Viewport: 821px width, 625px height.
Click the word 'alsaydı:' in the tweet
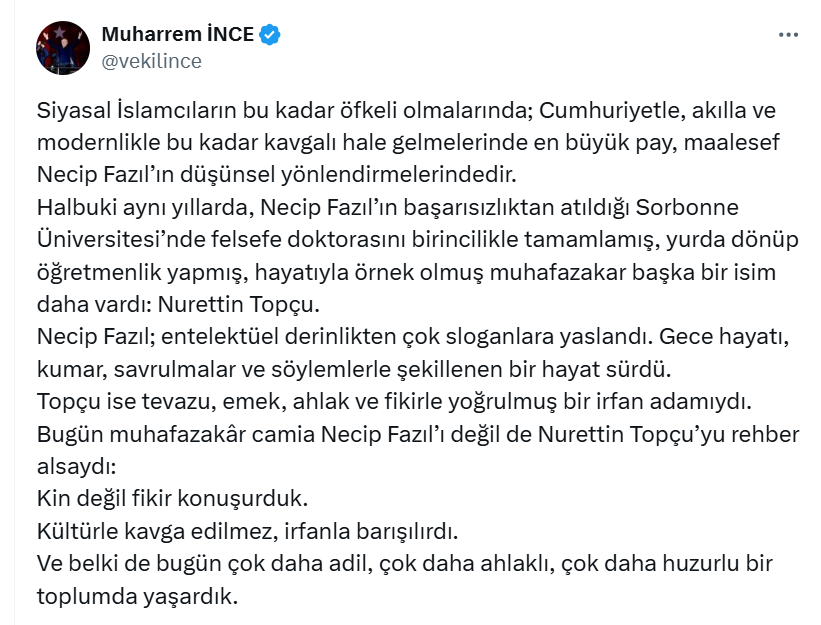coord(76,466)
